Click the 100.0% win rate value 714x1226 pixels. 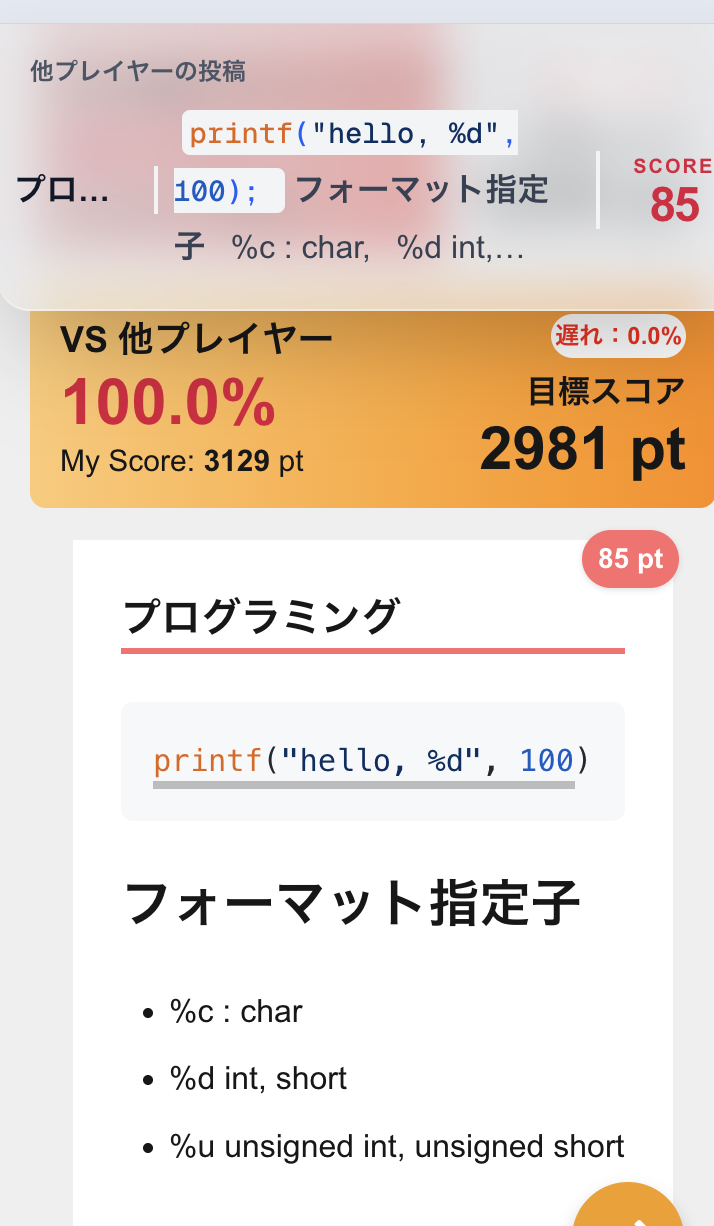click(169, 402)
